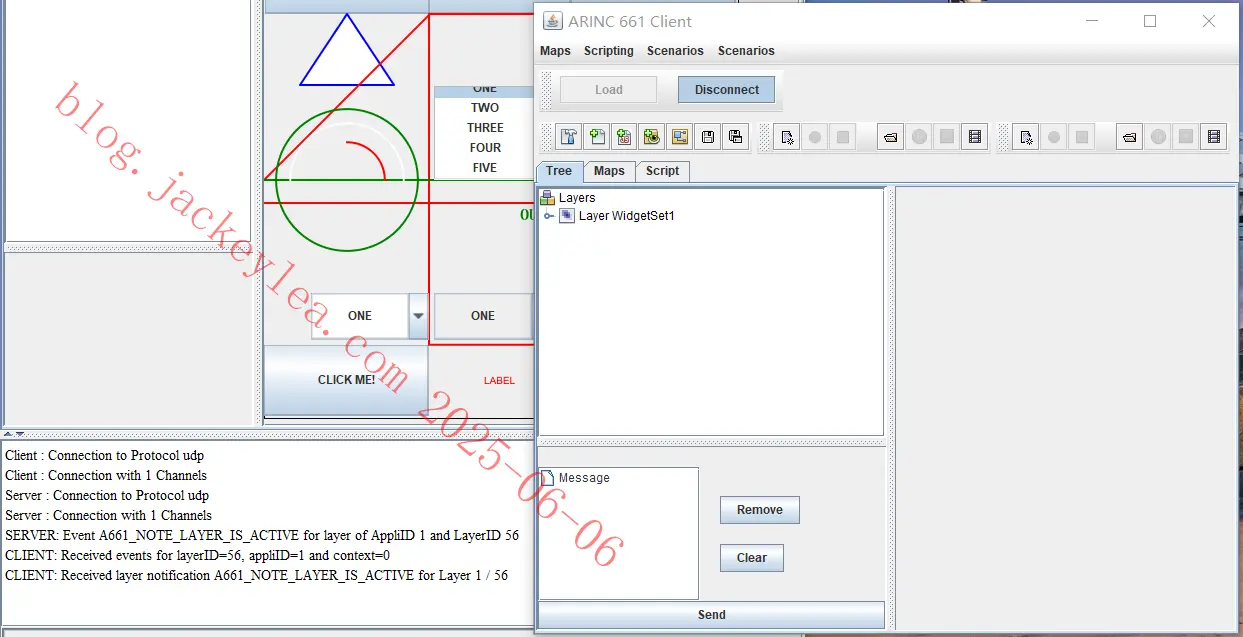The width and height of the screenshot is (1243, 637).
Task: Select the Layers root node icon
Action: tap(547, 198)
